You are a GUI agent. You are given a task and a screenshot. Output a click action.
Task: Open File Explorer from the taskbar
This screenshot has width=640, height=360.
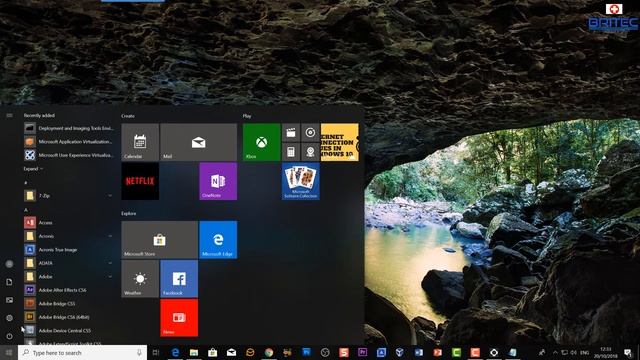point(194,353)
